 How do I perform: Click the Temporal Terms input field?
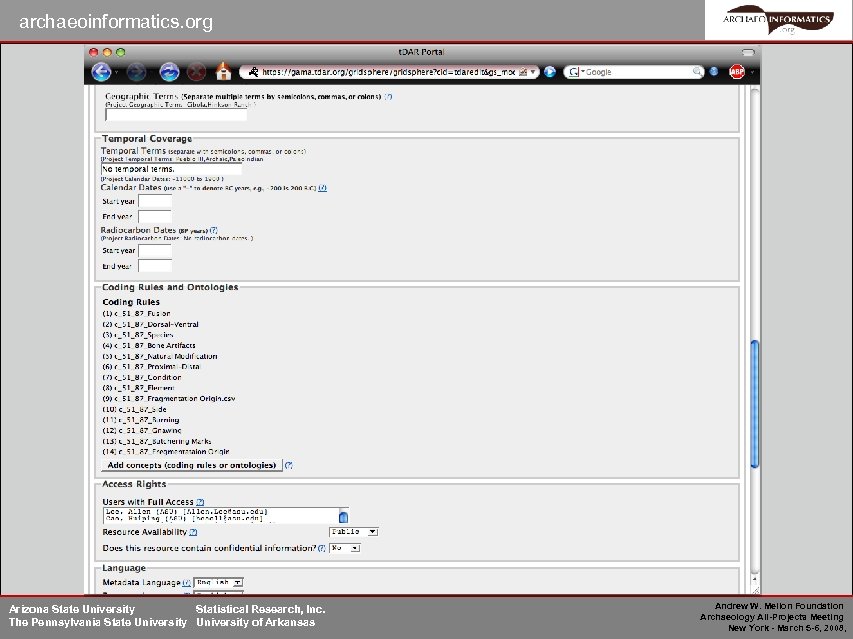tap(171, 169)
